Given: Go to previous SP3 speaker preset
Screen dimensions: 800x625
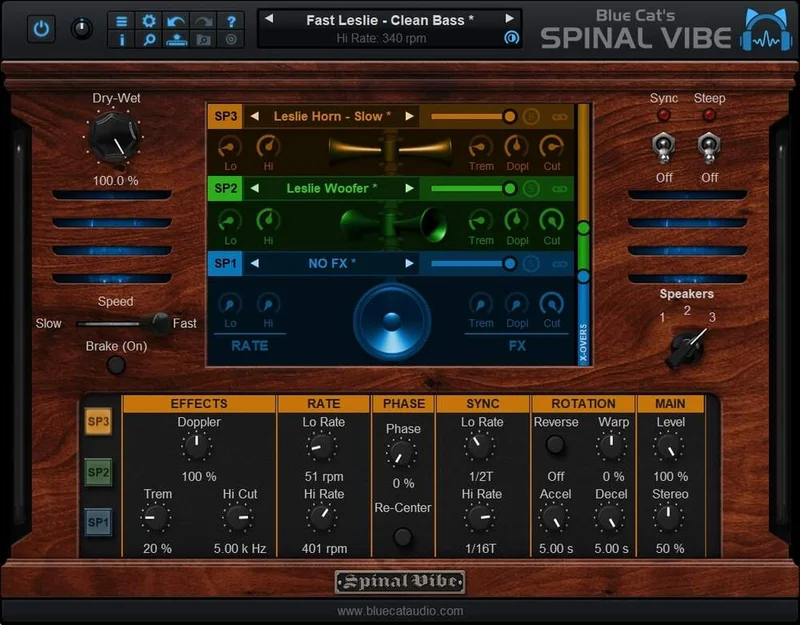Looking at the screenshot, I should (254, 116).
